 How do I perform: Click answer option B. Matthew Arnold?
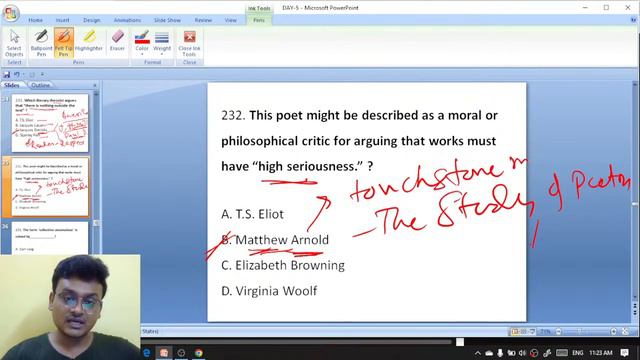click(x=275, y=240)
